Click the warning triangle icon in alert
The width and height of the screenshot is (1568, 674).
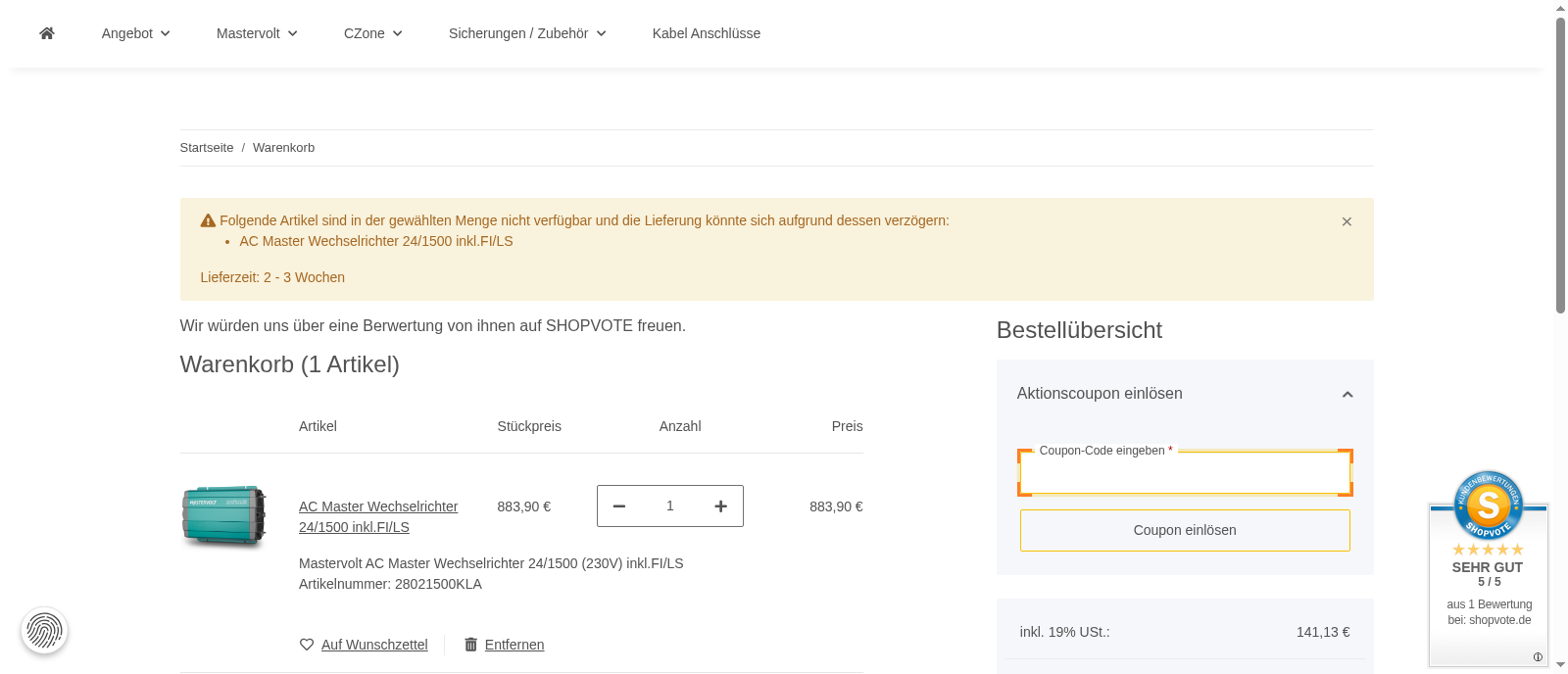208,220
